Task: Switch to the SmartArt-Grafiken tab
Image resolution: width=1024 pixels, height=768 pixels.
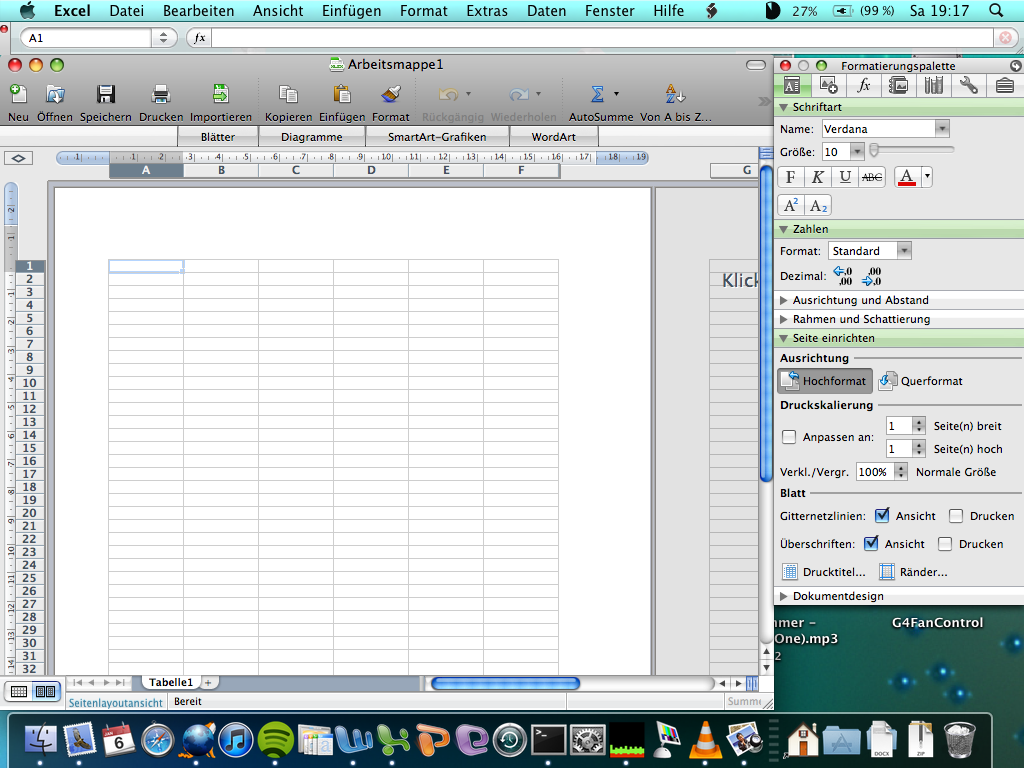Action: pyautogui.click(x=437, y=136)
